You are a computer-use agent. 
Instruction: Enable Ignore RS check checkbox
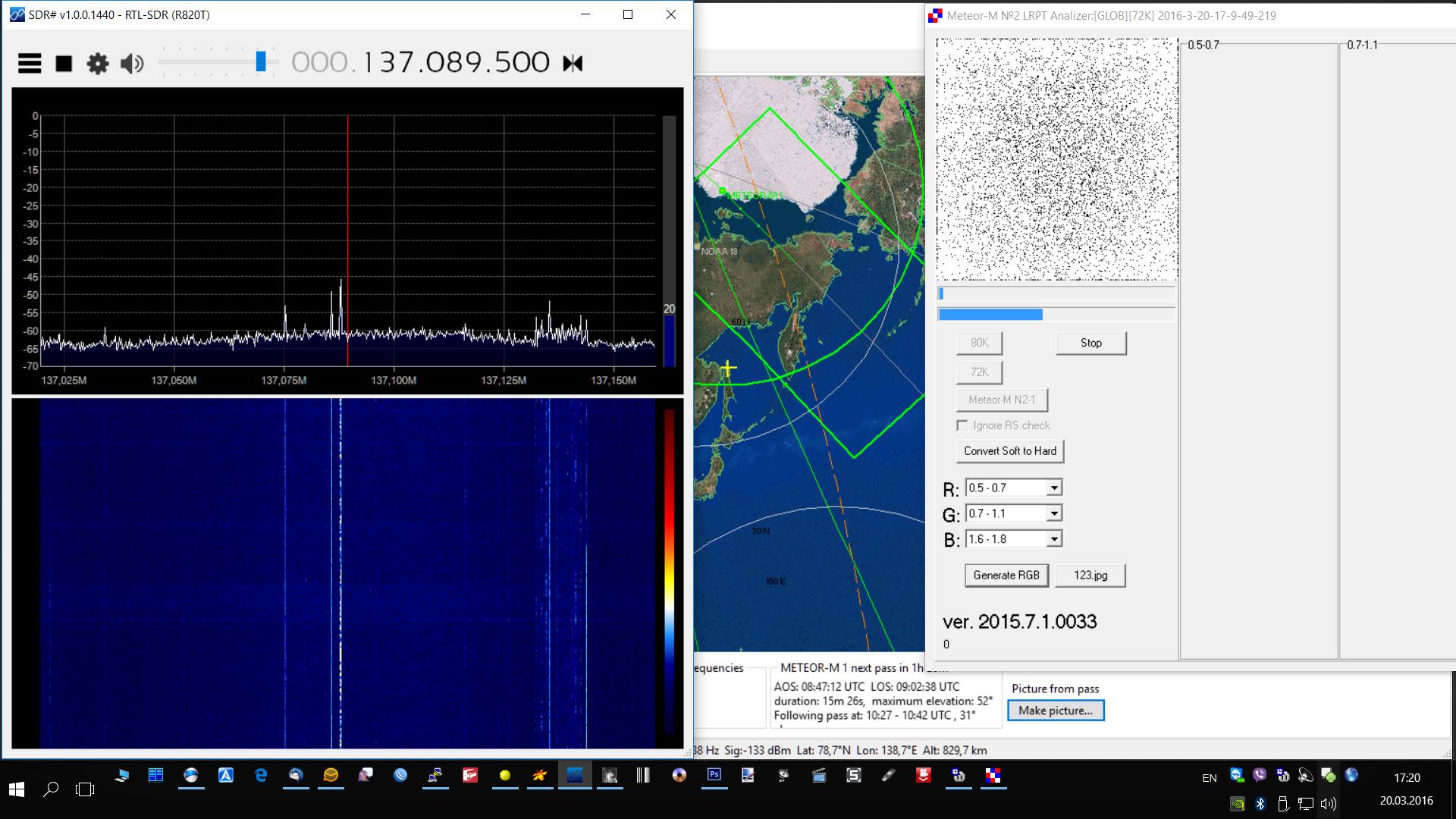962,425
